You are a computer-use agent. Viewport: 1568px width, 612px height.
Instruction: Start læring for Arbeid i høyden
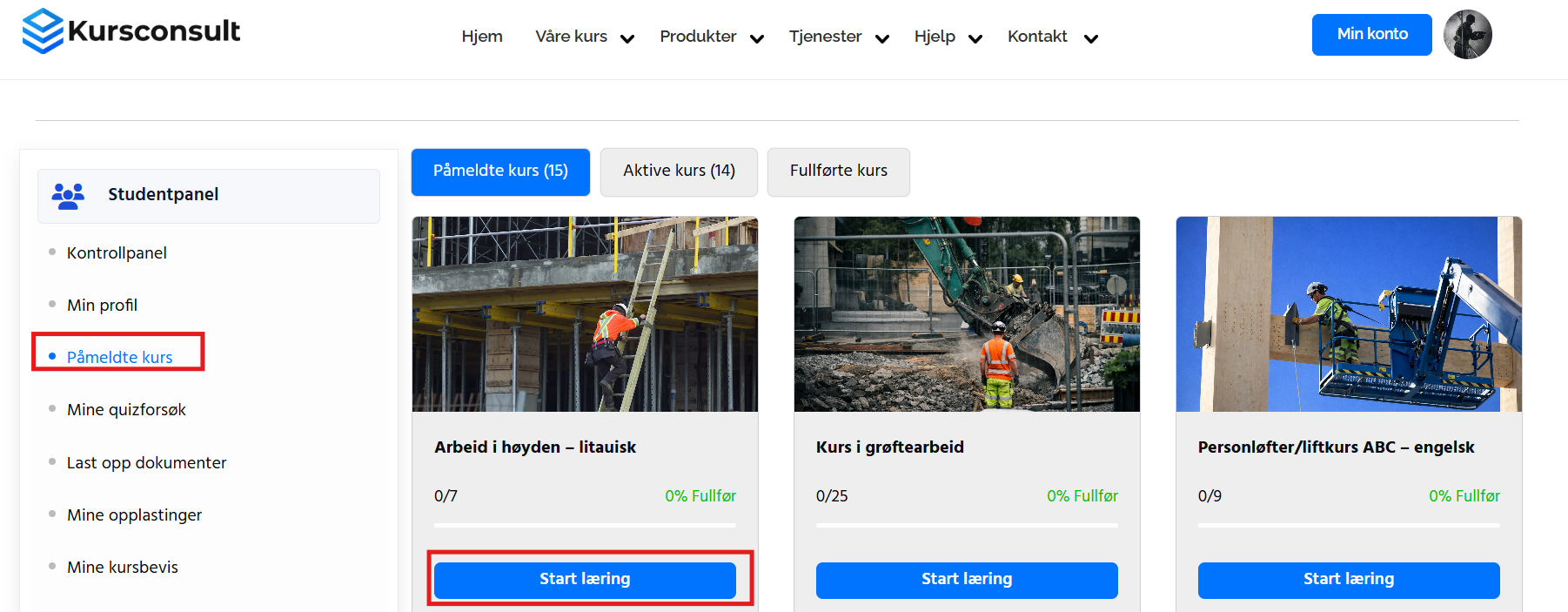[585, 580]
